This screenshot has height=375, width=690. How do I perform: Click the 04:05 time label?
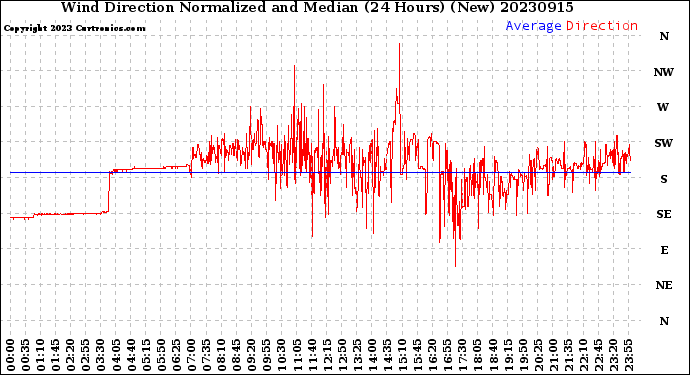click(116, 355)
